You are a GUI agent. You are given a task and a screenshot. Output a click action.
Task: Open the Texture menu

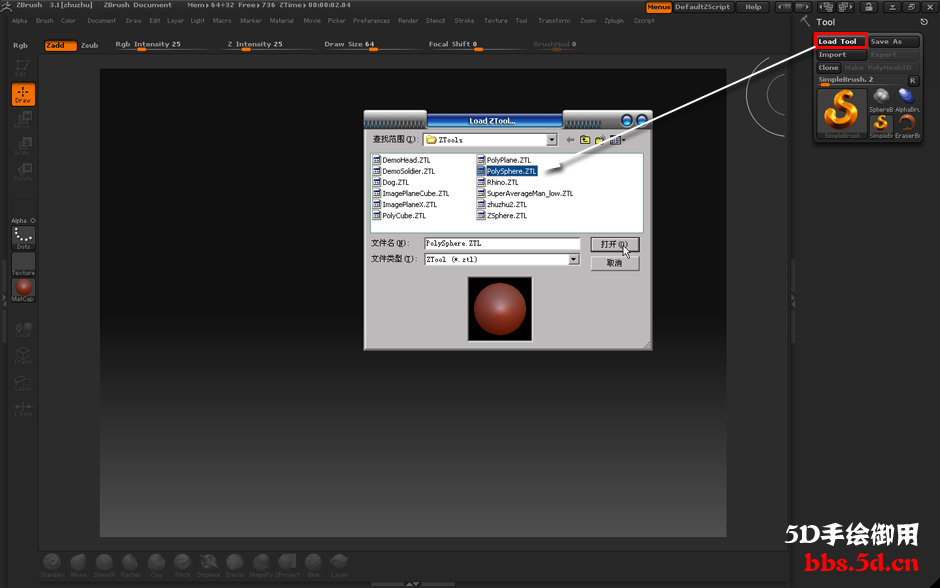(495, 20)
